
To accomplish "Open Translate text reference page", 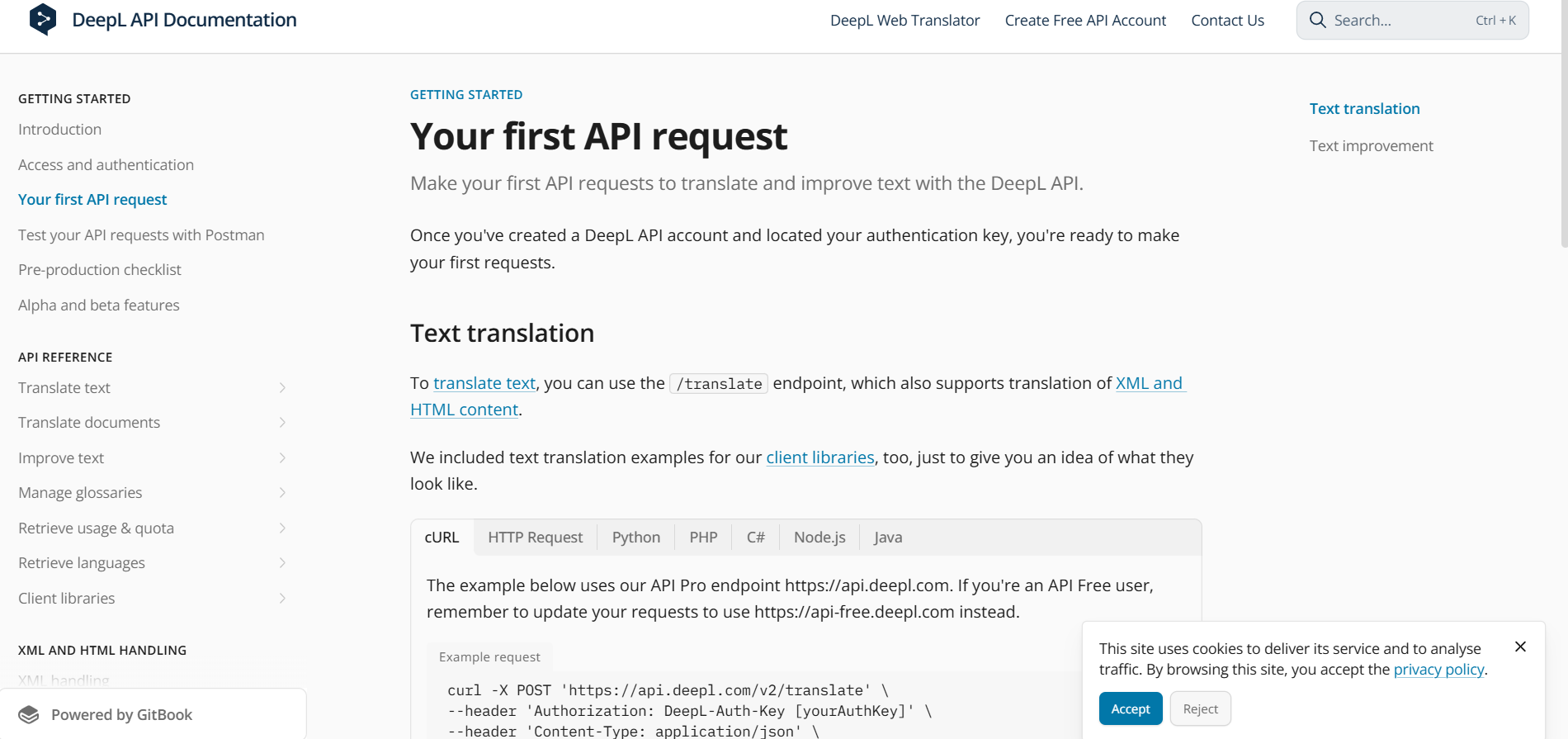I will coord(64,388).
